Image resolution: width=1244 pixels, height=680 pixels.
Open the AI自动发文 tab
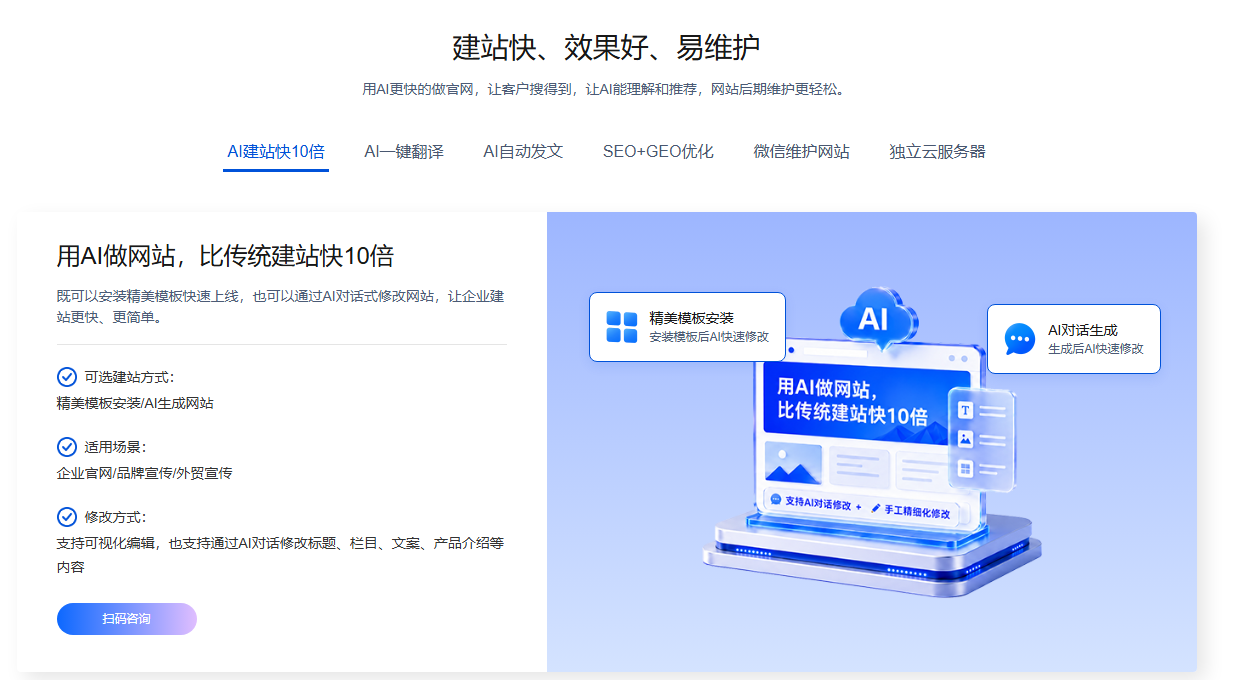(x=523, y=152)
